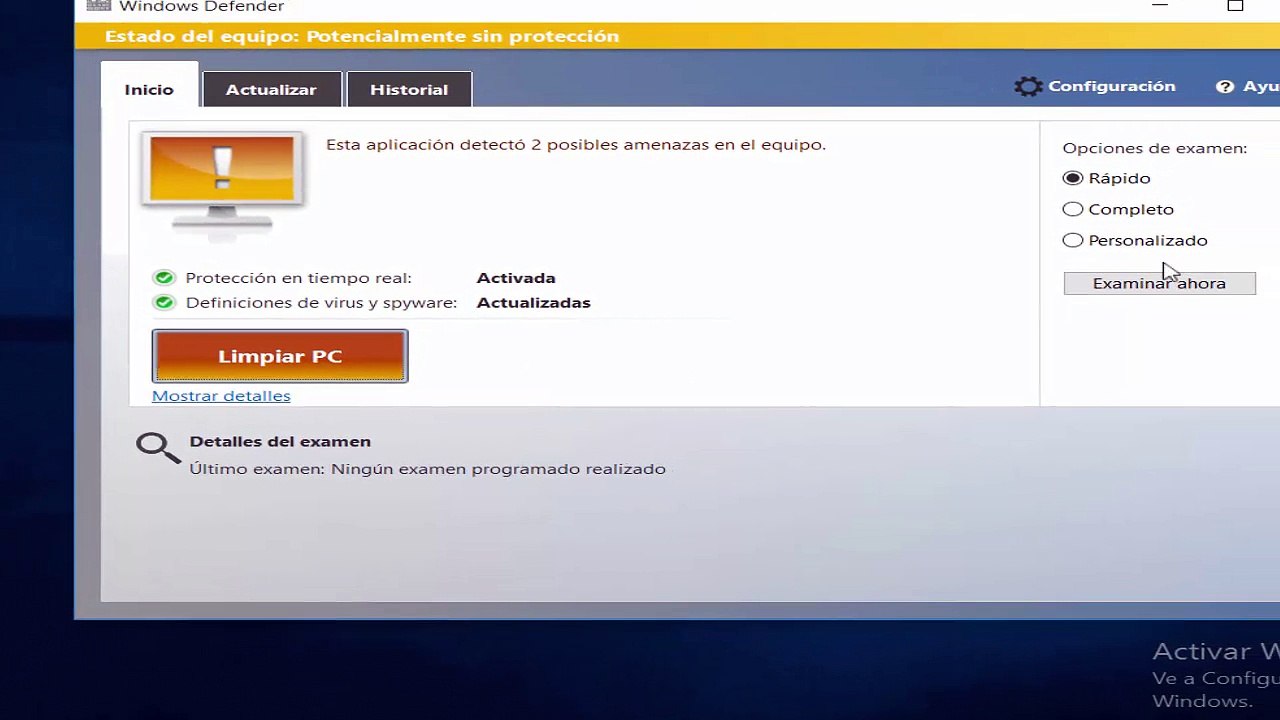1280x720 pixels.
Task: Open the Actualizar tab
Action: tap(271, 89)
